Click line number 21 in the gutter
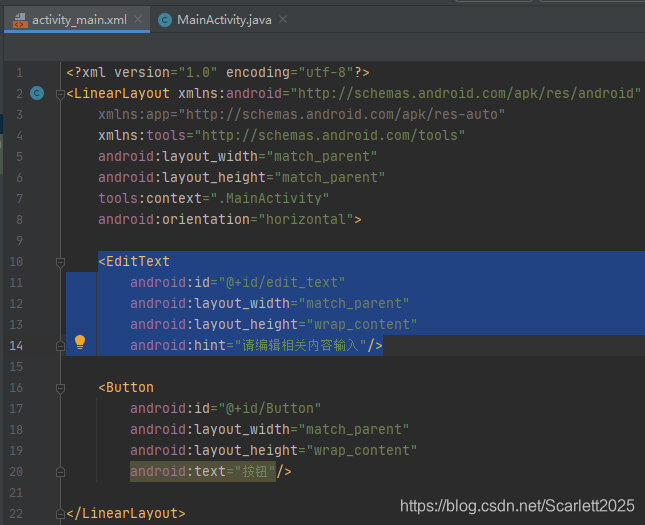 pos(16,492)
